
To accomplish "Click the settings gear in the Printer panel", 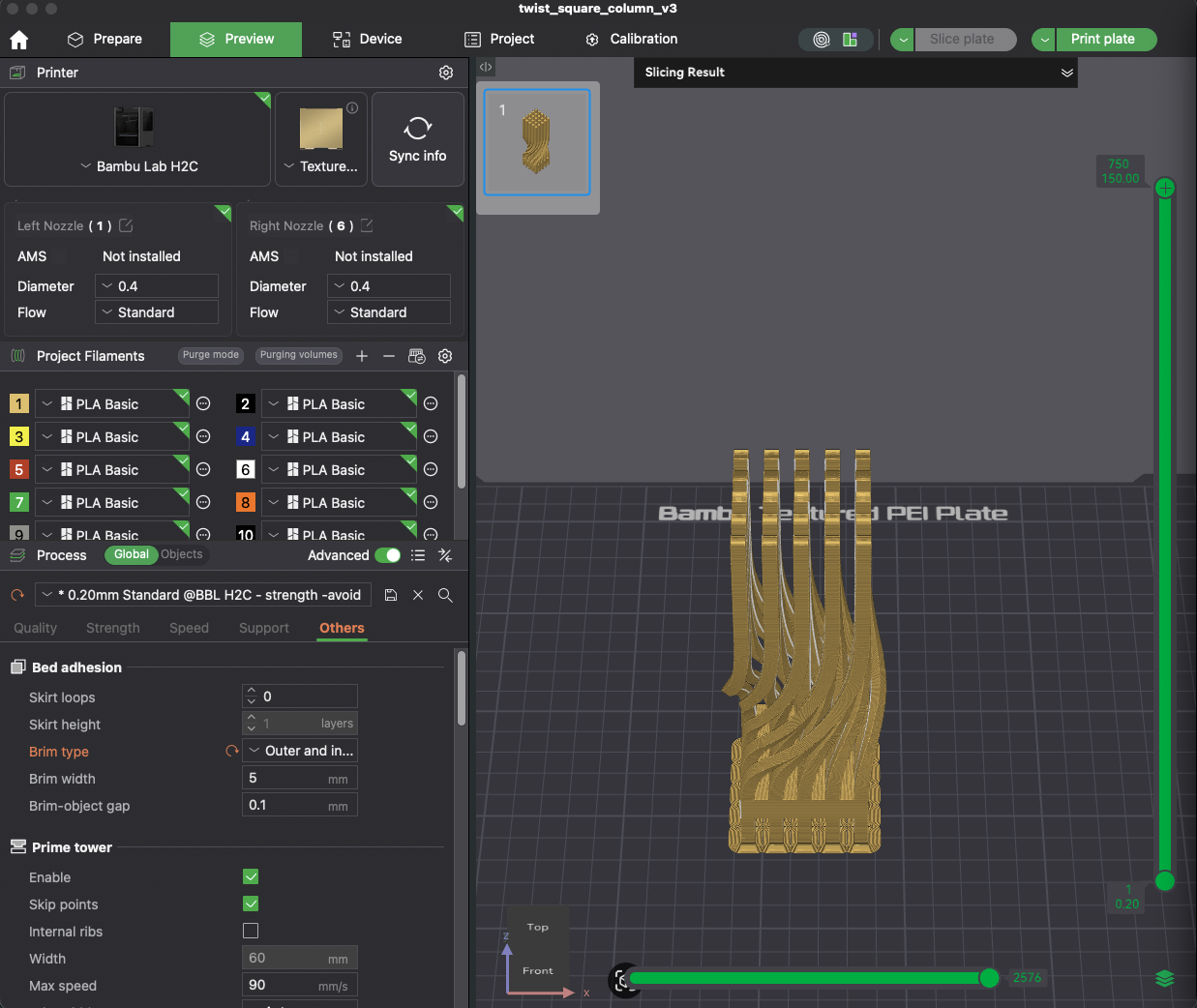I will click(x=445, y=72).
